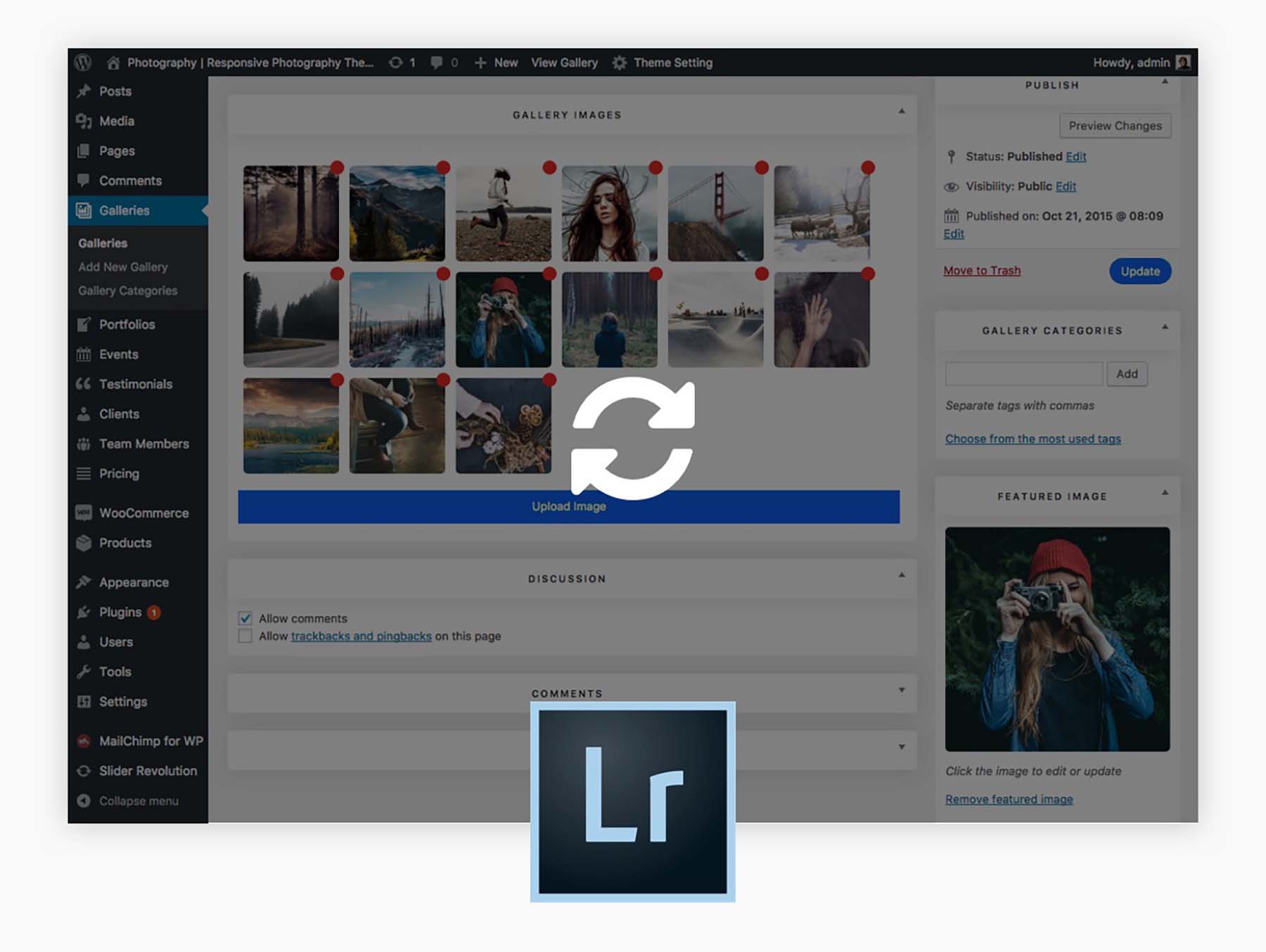Click View Gallery in the toolbar
This screenshot has height=952, width=1266.
tap(563, 63)
